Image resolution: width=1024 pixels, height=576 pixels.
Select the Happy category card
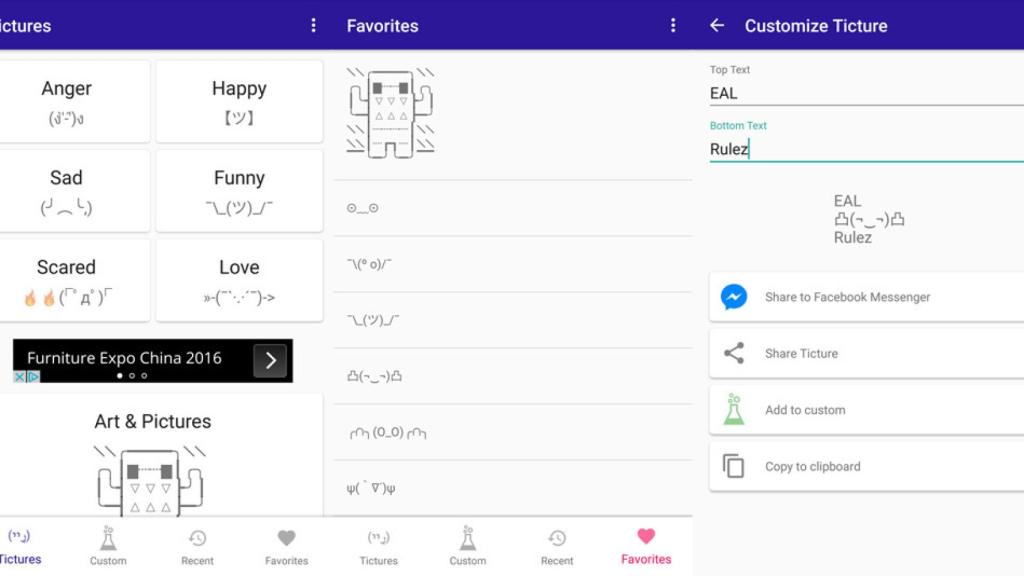click(x=239, y=101)
